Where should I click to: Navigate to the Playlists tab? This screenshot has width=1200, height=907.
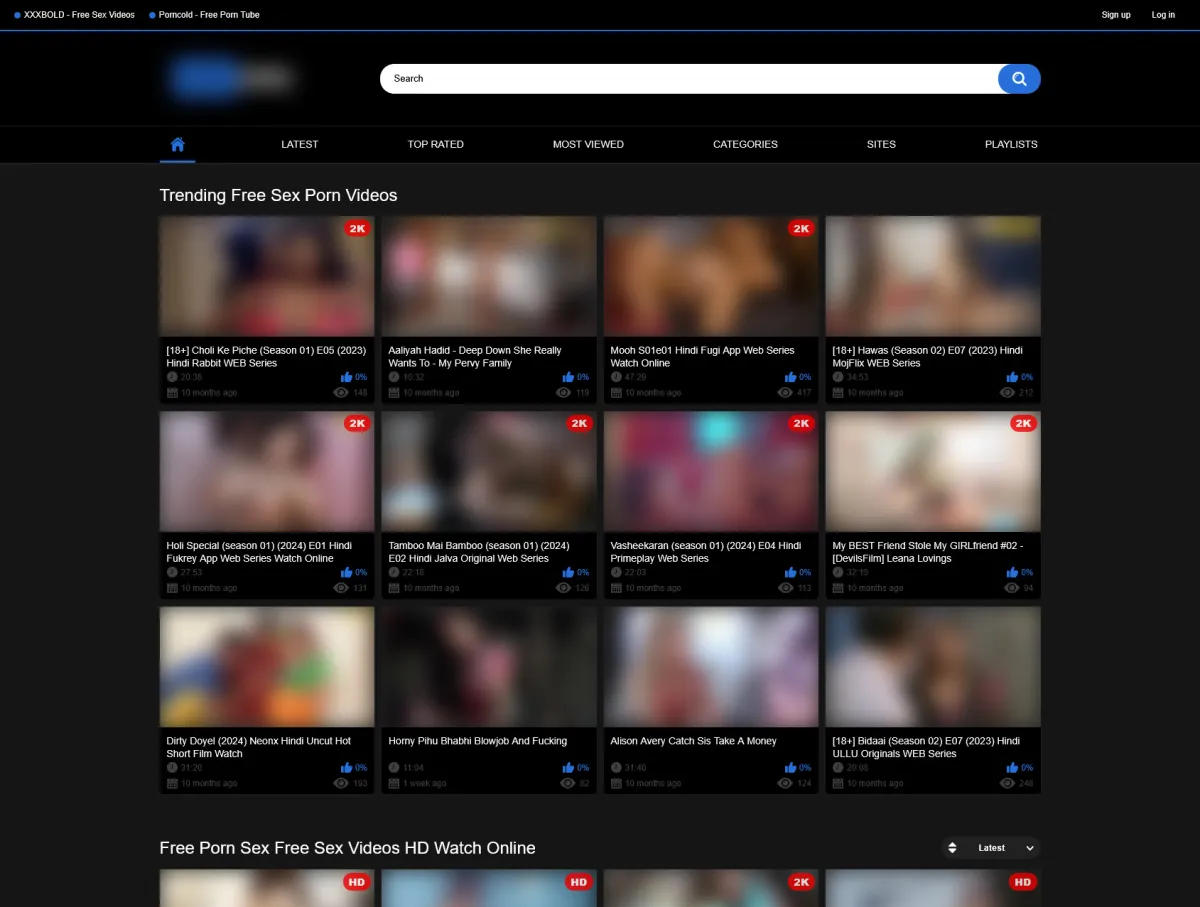click(1011, 144)
